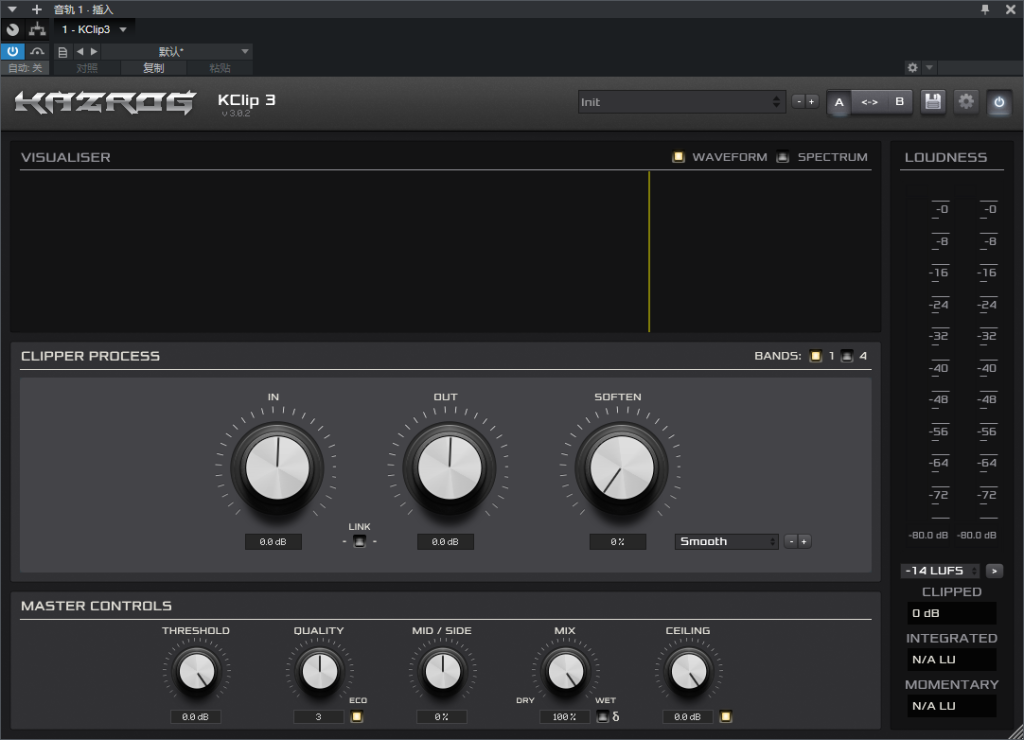This screenshot has height=740, width=1024.
Task: Select B state slot
Action: (x=899, y=102)
